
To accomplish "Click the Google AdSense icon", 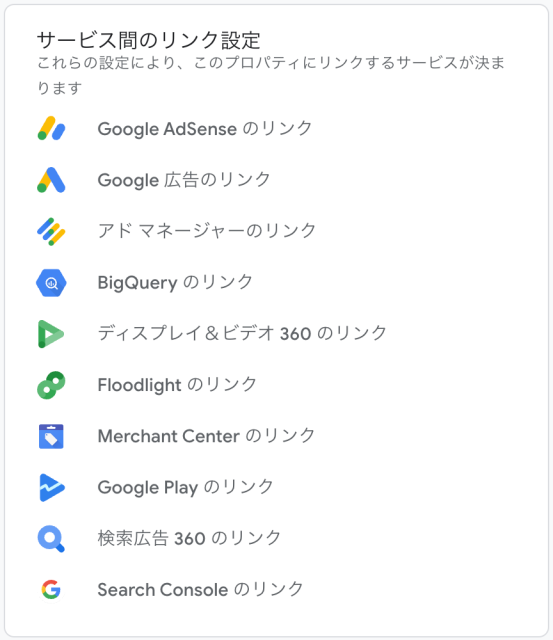I will pos(51,128).
